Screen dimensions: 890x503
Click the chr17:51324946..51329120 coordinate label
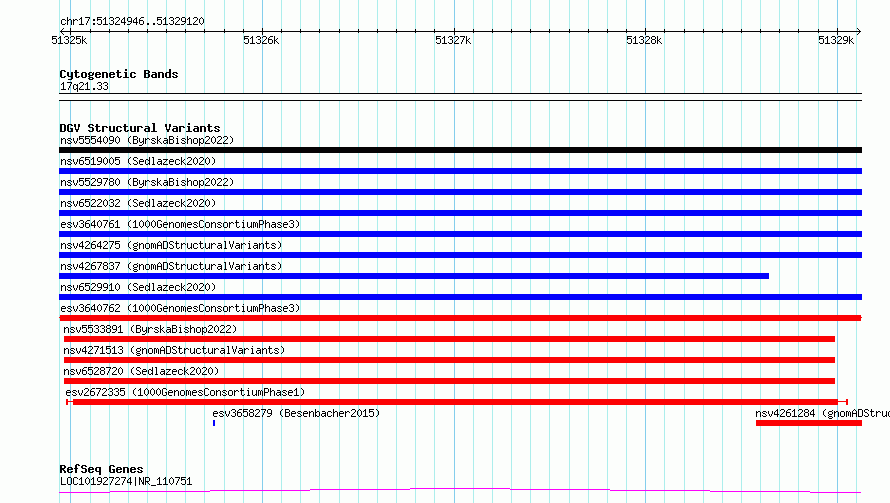coord(132,21)
